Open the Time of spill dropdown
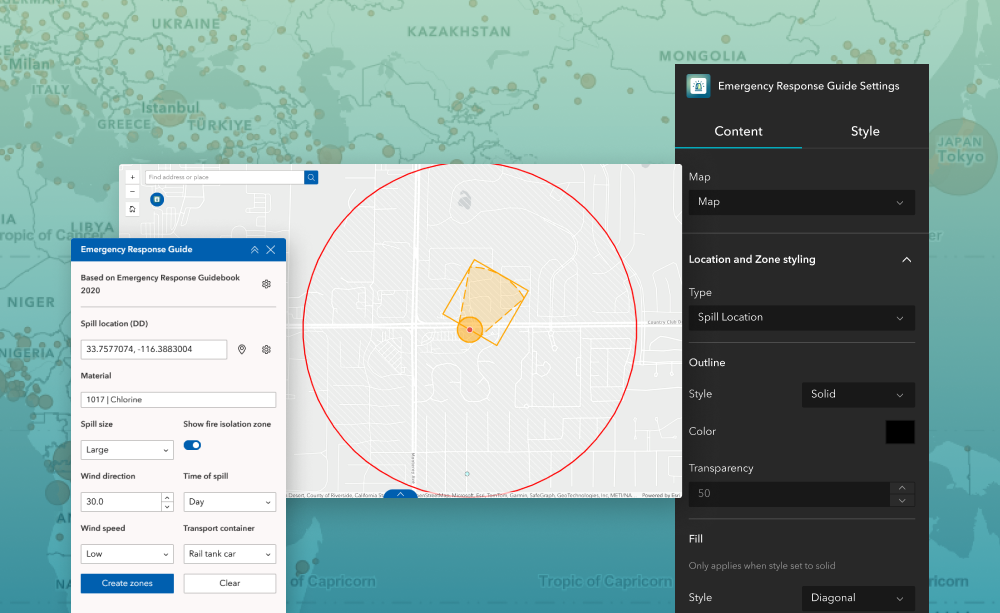This screenshot has height=613, width=1000. click(229, 502)
